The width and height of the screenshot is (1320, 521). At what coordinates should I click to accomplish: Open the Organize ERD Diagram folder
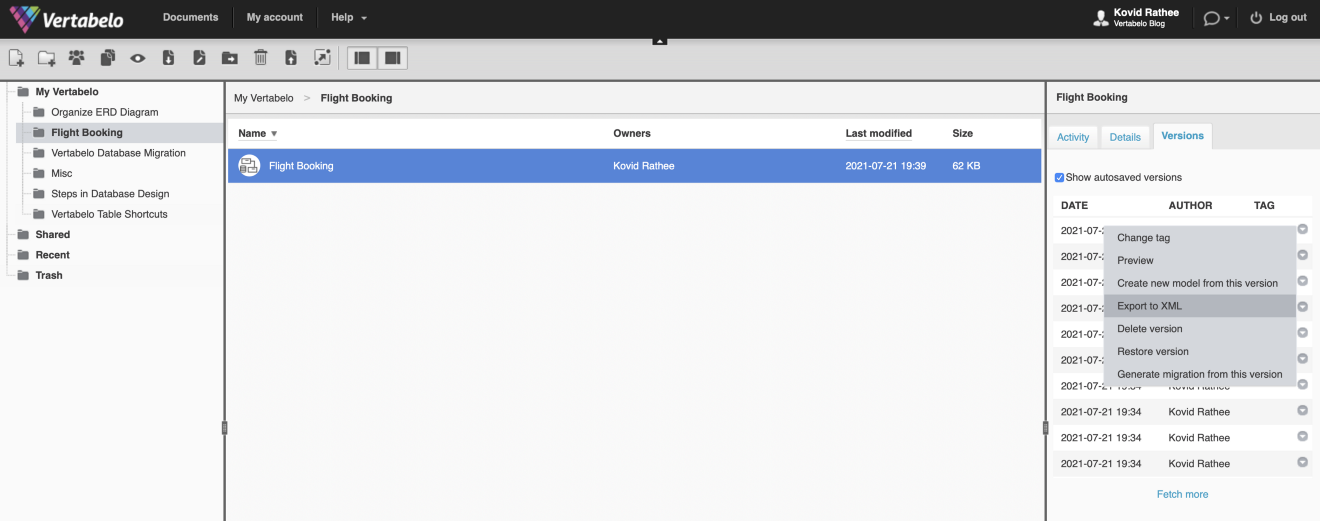point(104,112)
